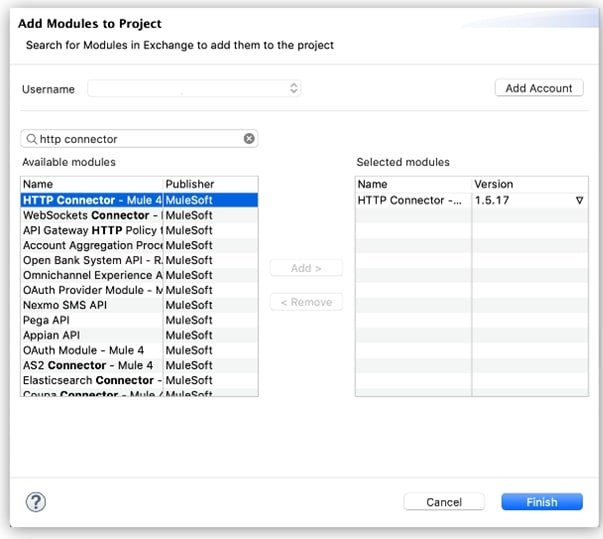Select the API Gateway HTTP Policy module
Image resolution: width=603 pixels, height=539 pixels.
[139, 230]
